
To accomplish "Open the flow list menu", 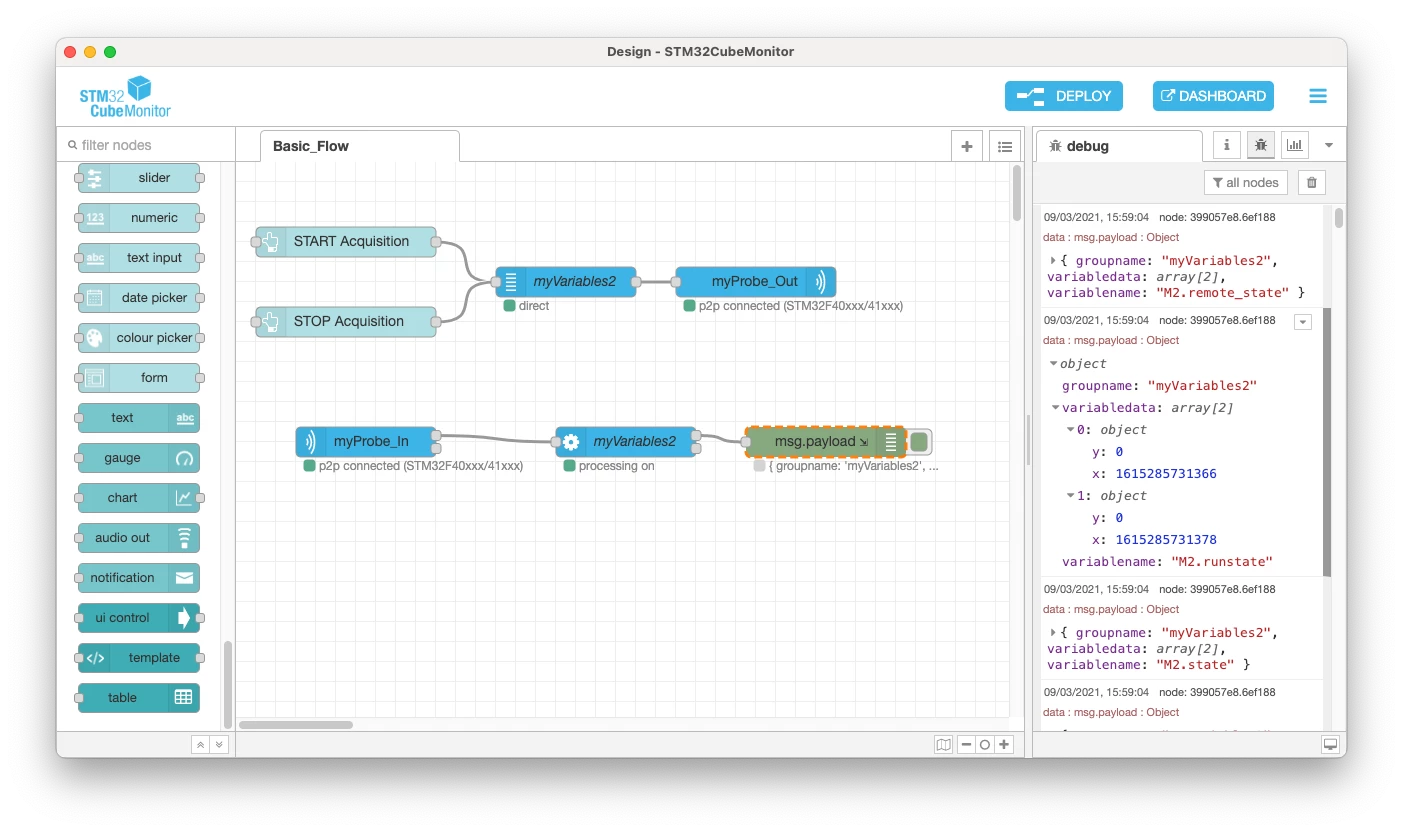I will point(1005,146).
